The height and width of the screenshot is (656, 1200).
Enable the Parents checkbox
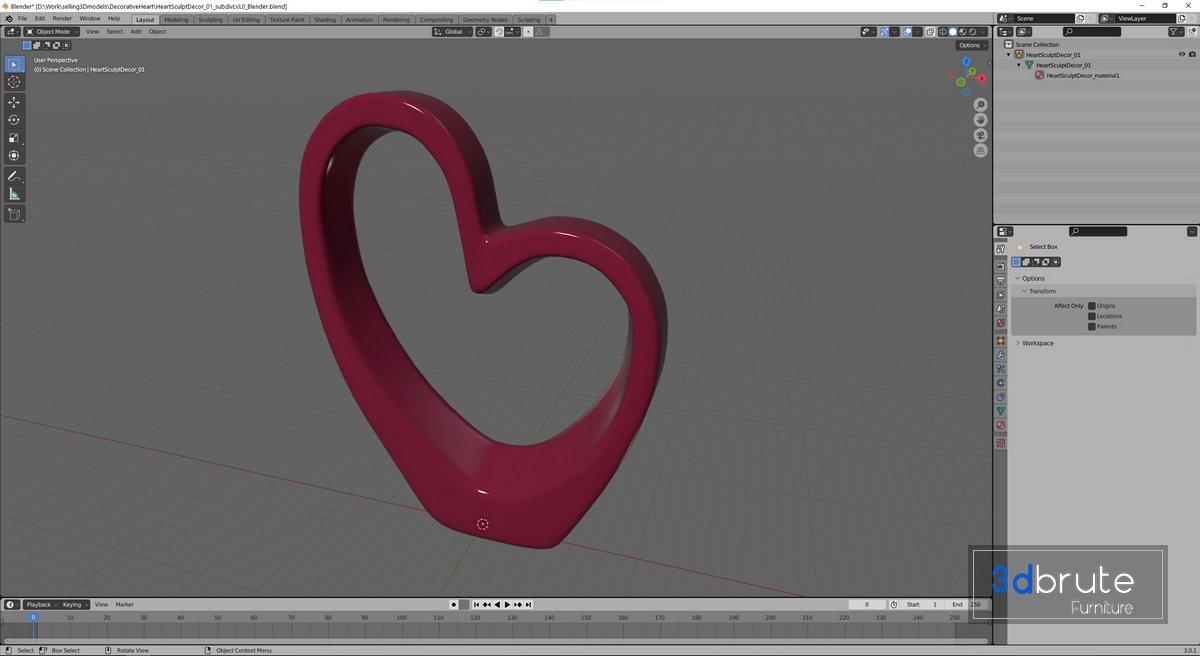point(1092,326)
